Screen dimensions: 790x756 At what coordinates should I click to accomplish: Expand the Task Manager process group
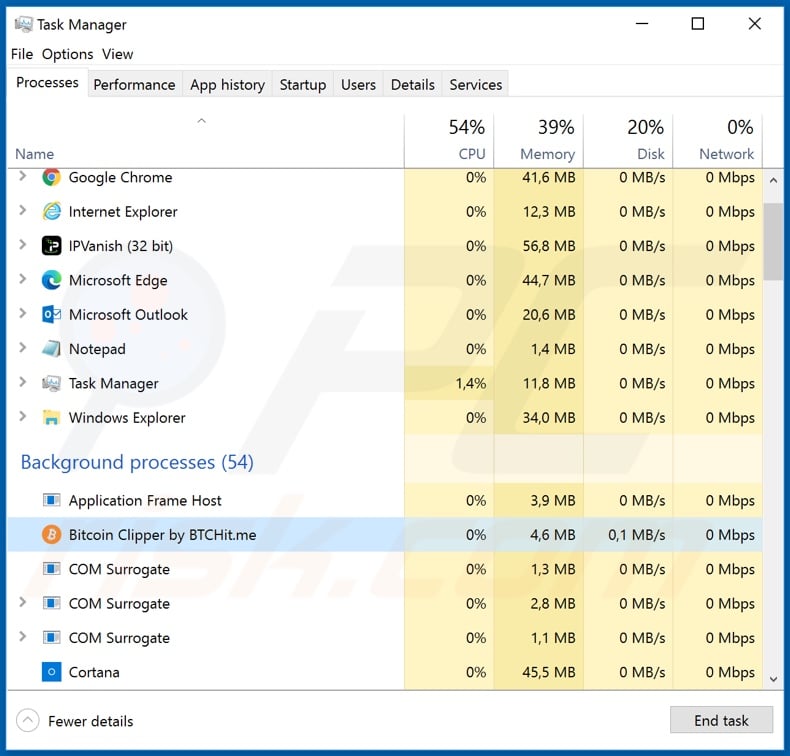(x=23, y=382)
